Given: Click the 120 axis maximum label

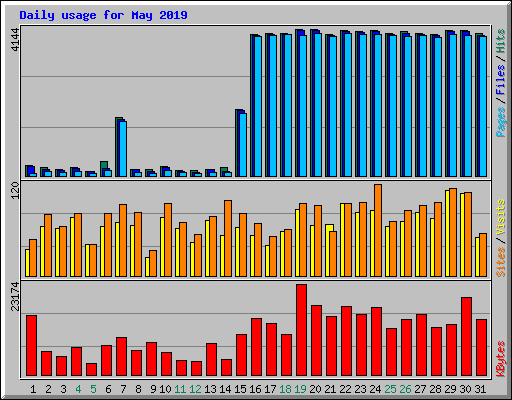Looking at the screenshot, I should click(16, 191).
